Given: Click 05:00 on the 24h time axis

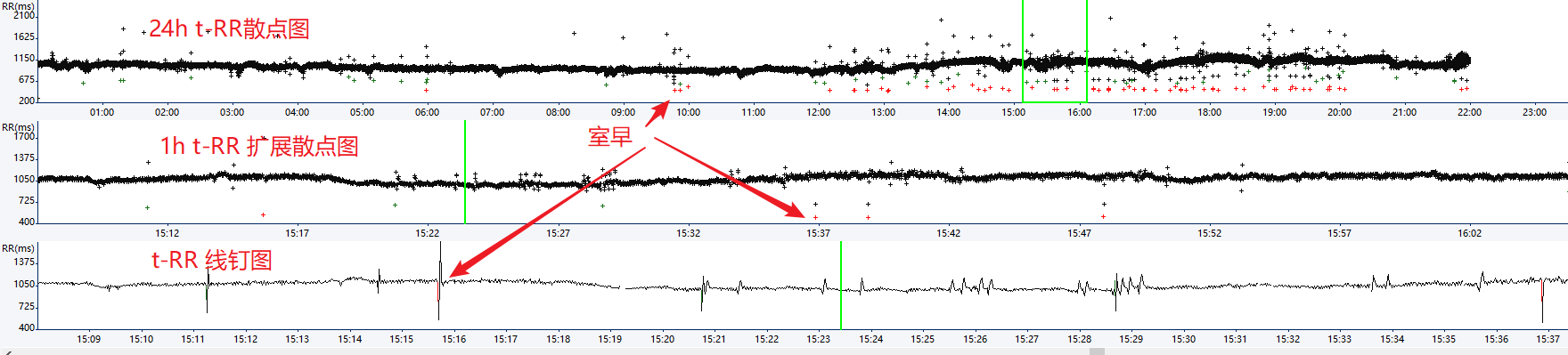Looking at the screenshot, I should point(362,112).
